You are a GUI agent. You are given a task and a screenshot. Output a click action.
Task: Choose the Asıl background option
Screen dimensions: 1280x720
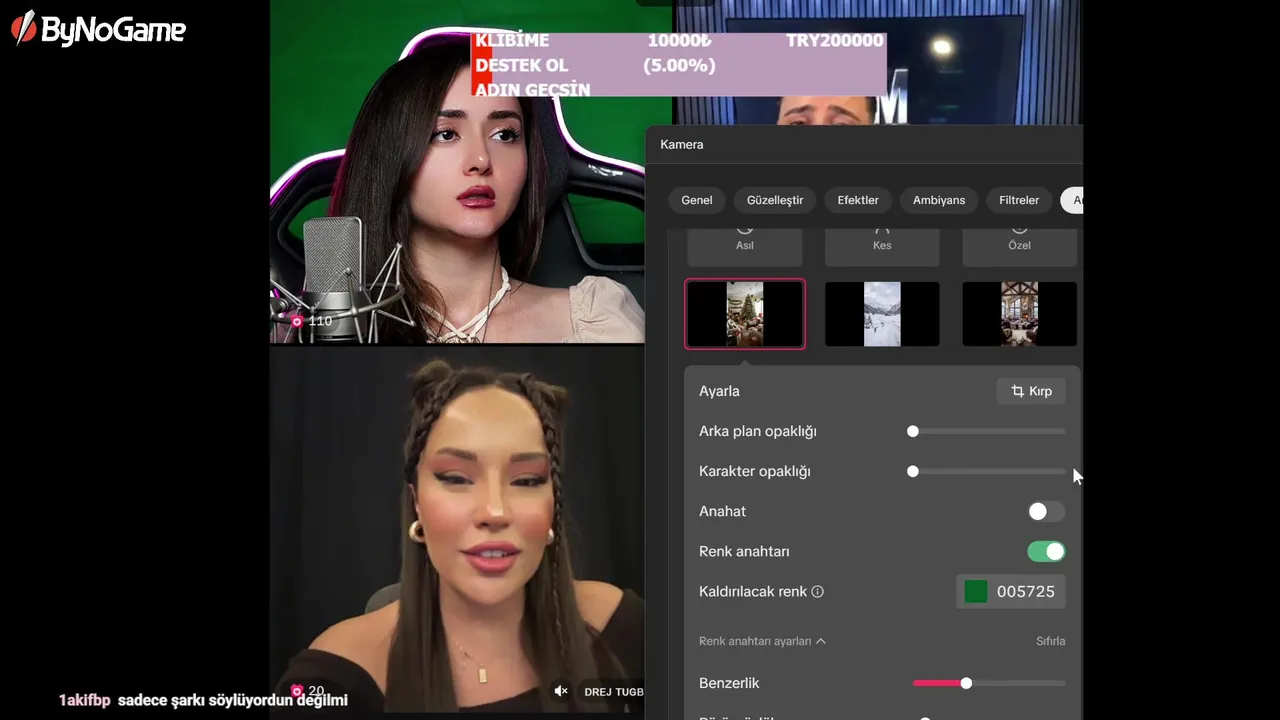745,246
